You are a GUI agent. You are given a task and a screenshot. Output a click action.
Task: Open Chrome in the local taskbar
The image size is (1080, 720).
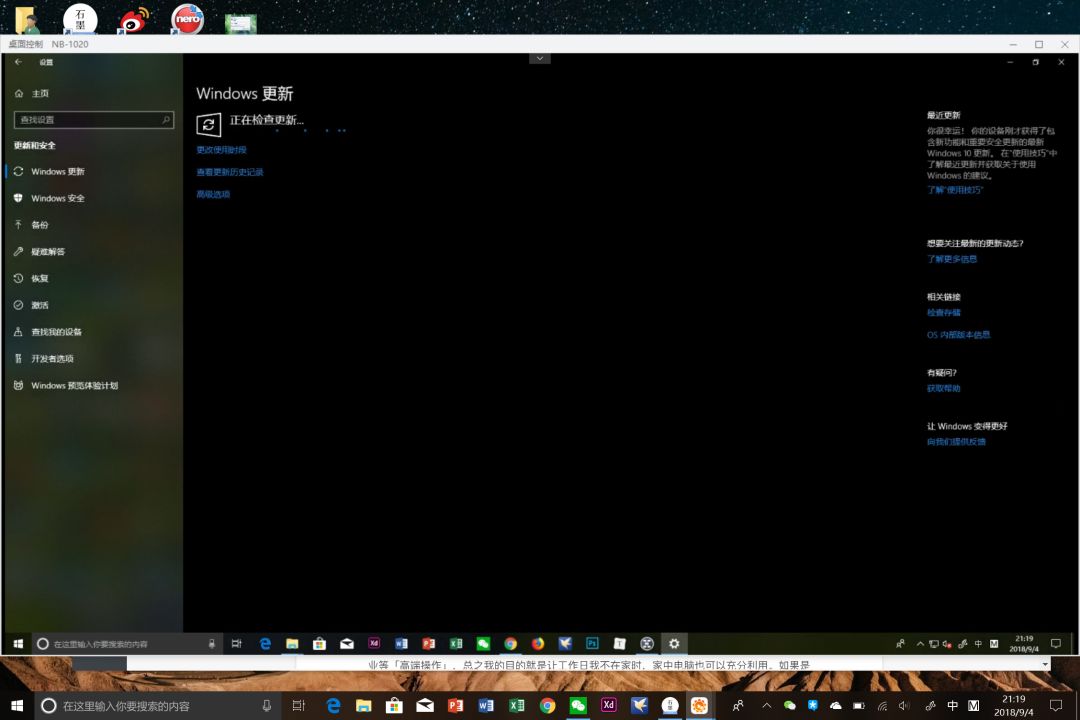tap(548, 706)
